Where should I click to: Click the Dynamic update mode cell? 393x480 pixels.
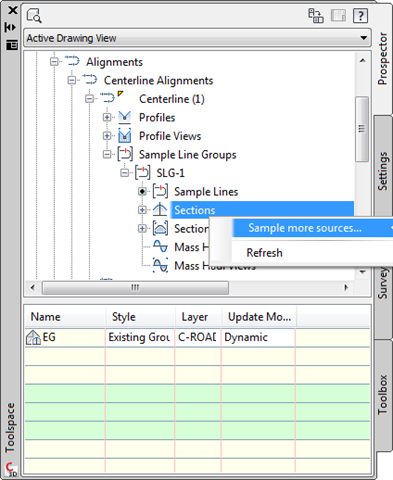pyautogui.click(x=258, y=337)
